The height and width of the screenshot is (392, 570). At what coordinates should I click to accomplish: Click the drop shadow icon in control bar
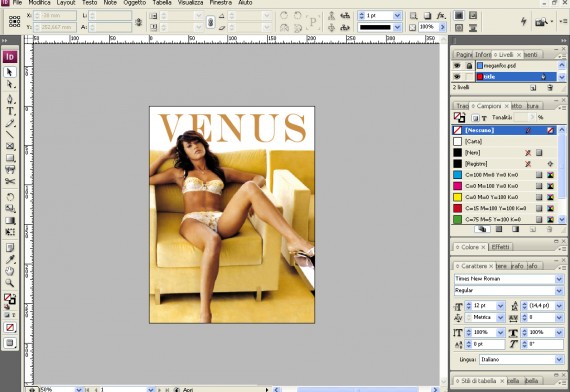[428, 15]
